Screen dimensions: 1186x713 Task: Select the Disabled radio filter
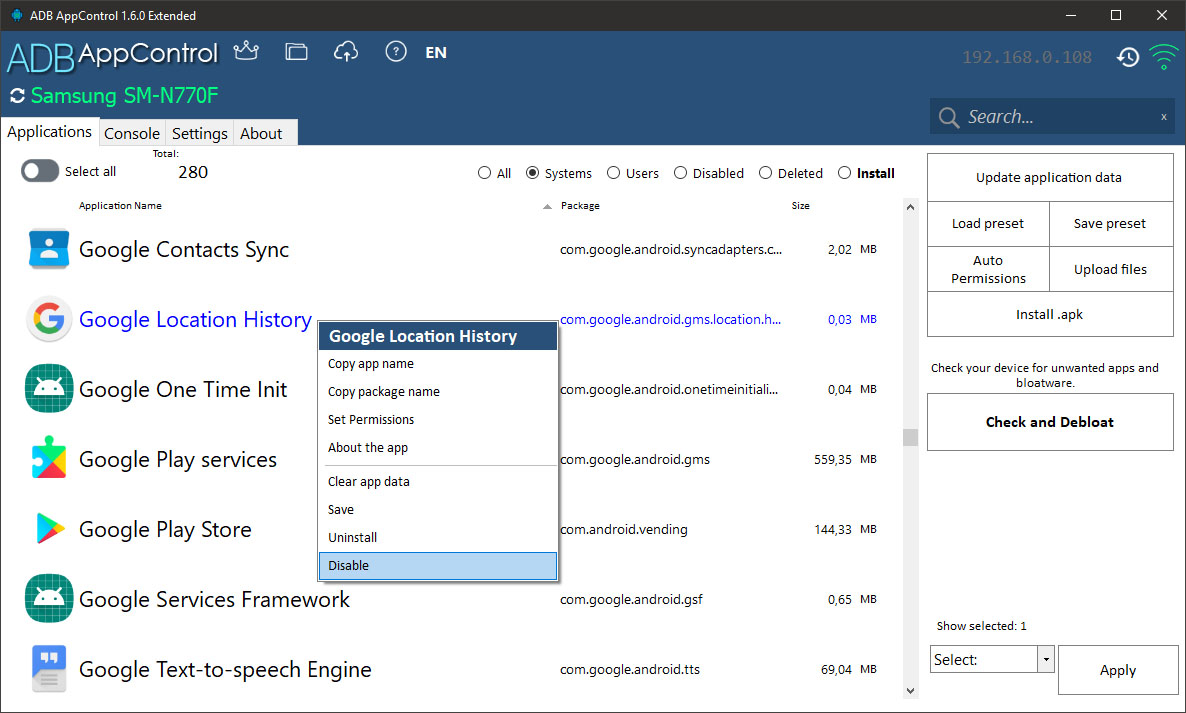point(681,173)
